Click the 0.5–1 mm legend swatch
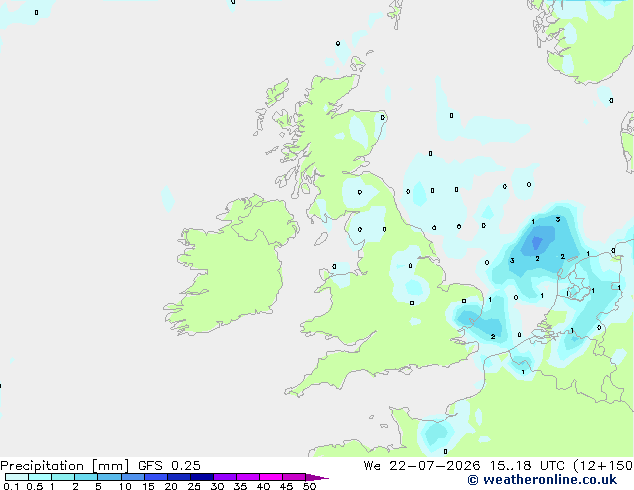The height and width of the screenshot is (490, 634). [x=40, y=477]
